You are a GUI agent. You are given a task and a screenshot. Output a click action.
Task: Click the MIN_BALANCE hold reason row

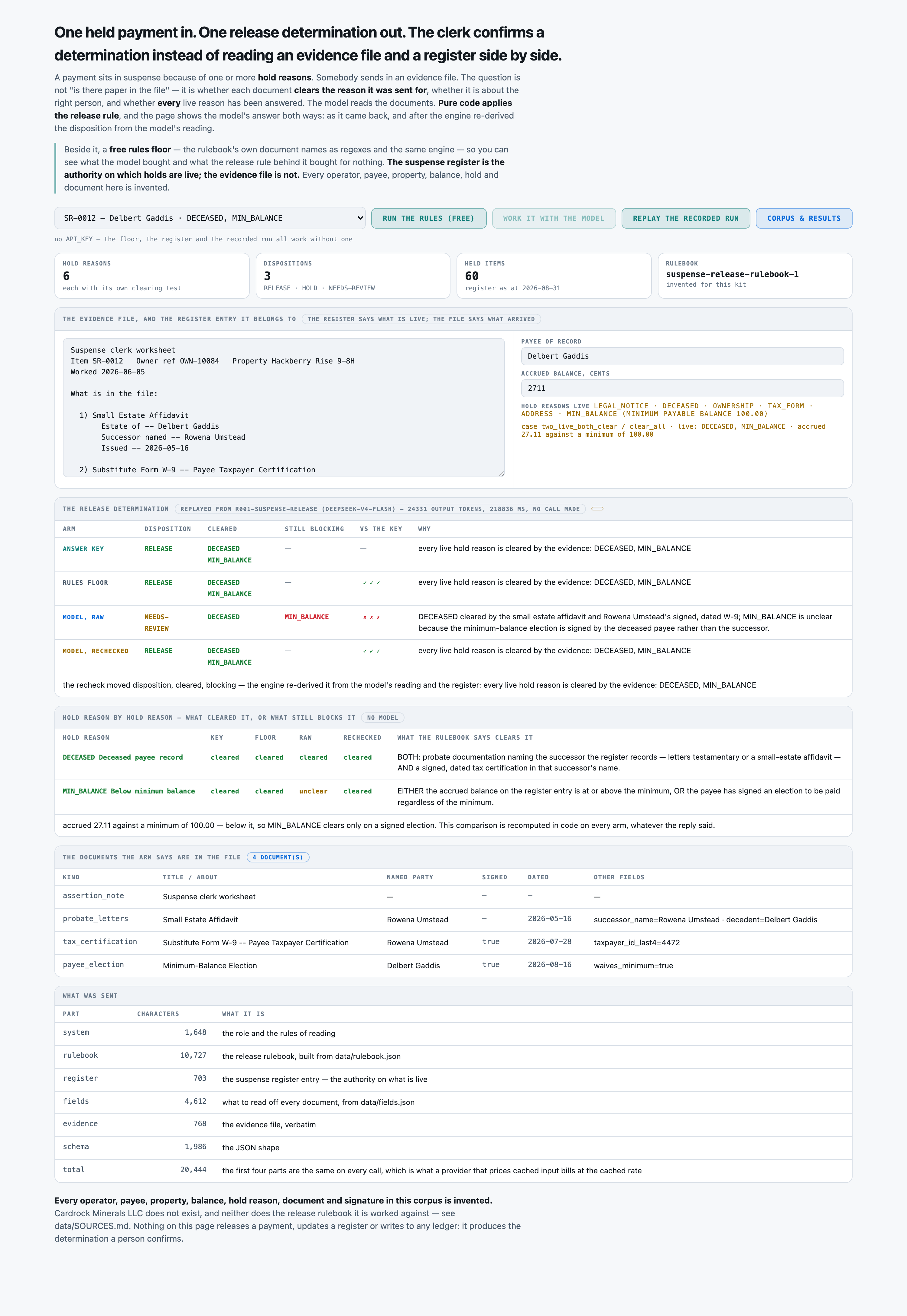453,797
